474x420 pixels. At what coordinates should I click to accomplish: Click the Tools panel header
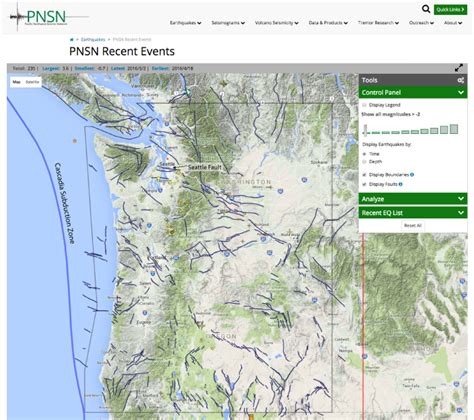[x=413, y=80]
